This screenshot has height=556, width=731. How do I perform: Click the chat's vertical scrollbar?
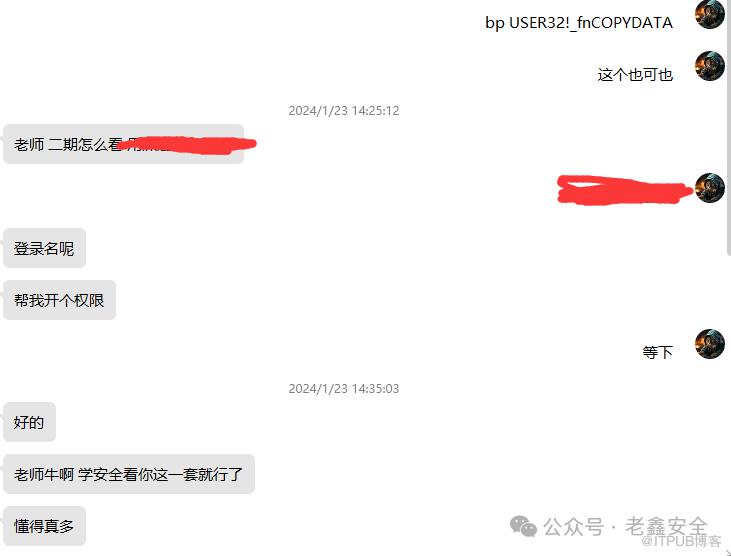click(729, 128)
